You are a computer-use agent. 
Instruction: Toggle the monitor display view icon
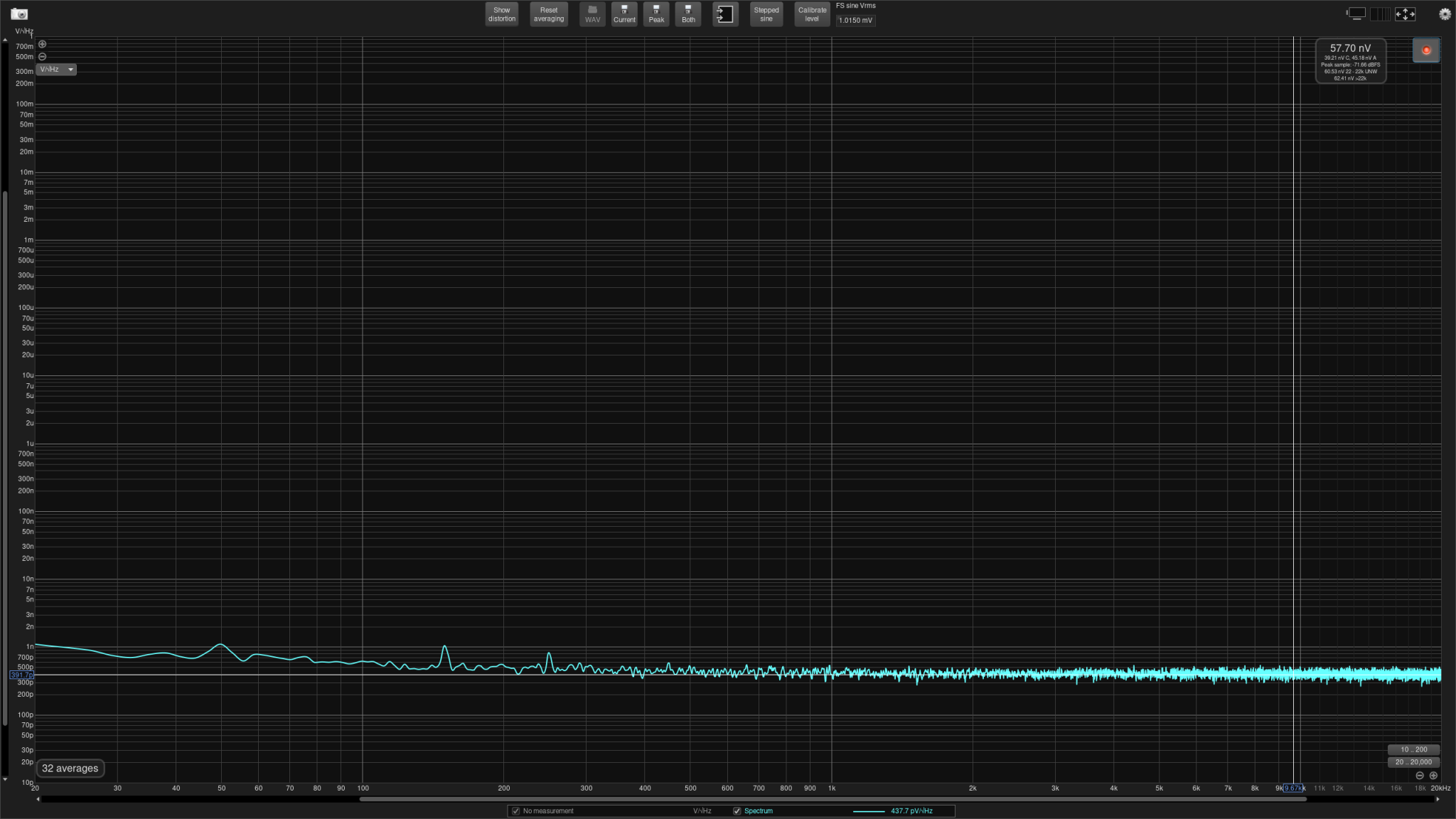(x=1356, y=14)
